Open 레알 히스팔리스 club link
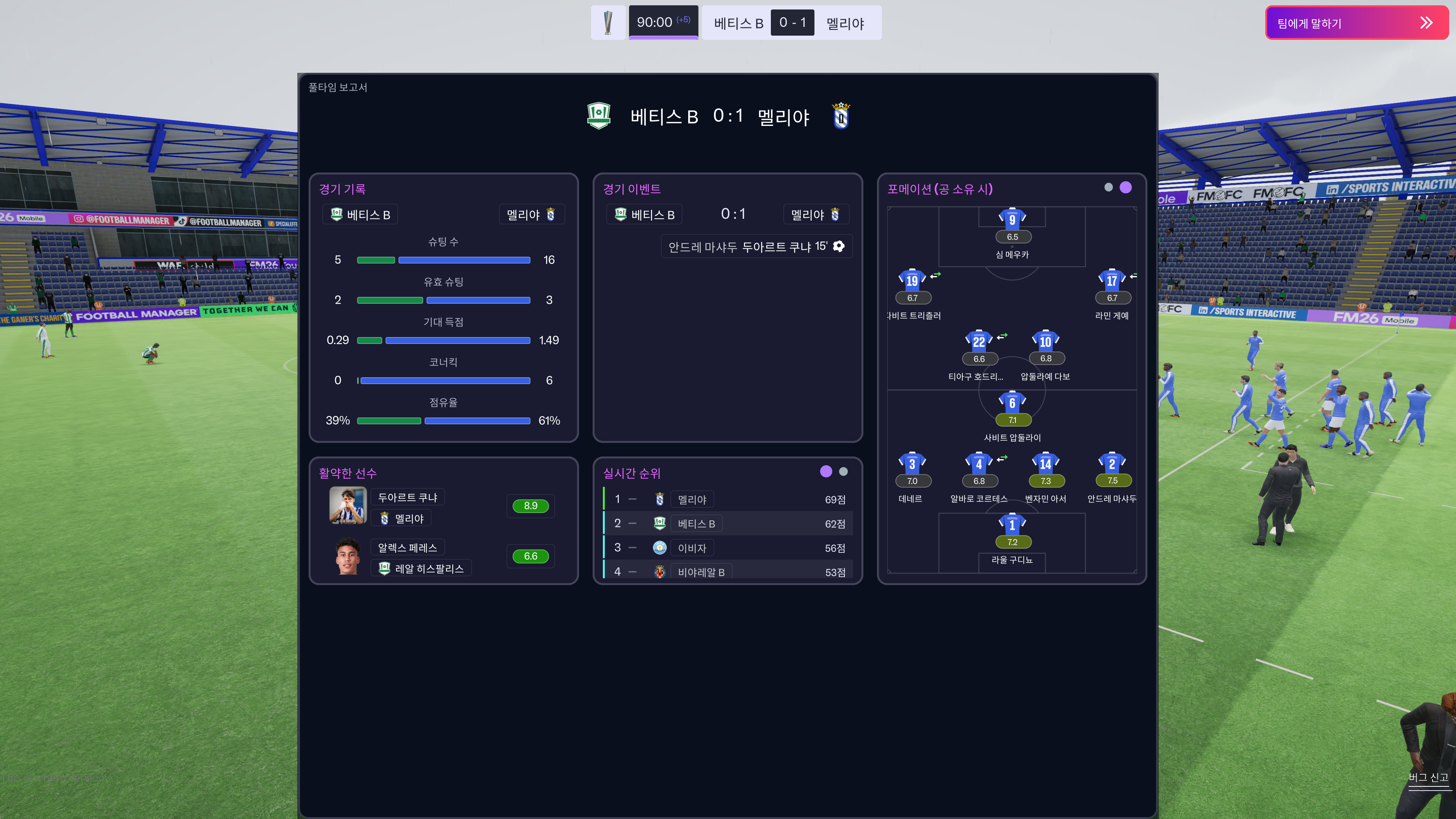Screen dimensions: 1456x819 tap(429, 569)
